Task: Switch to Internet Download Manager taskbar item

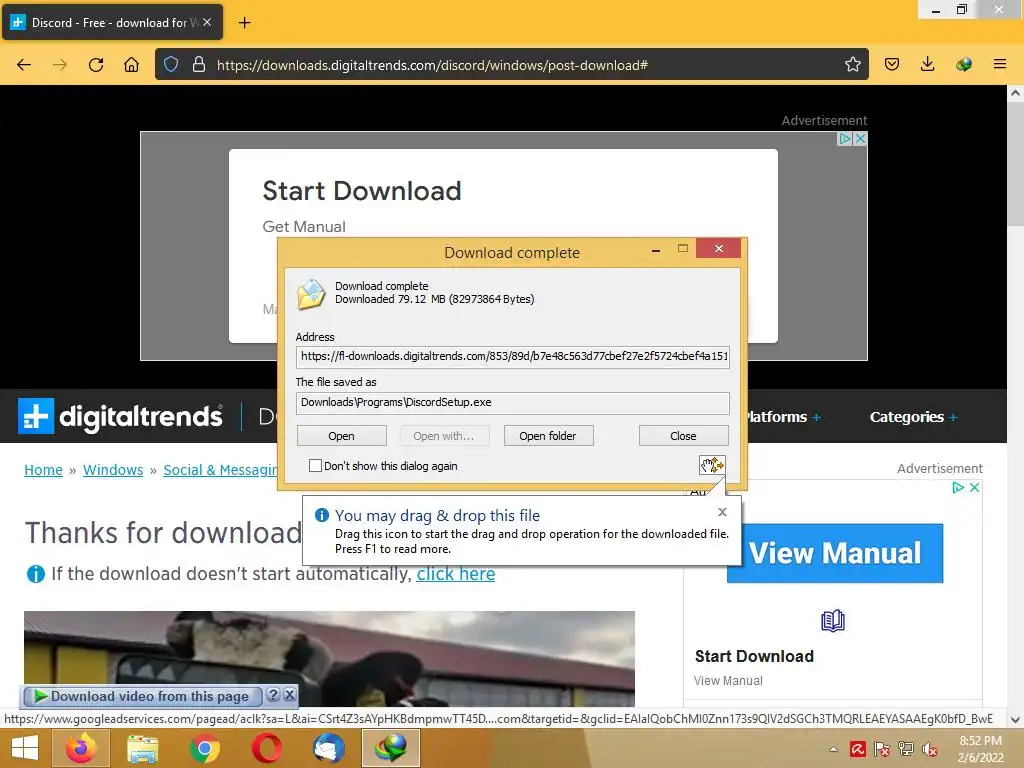Action: tap(391, 748)
